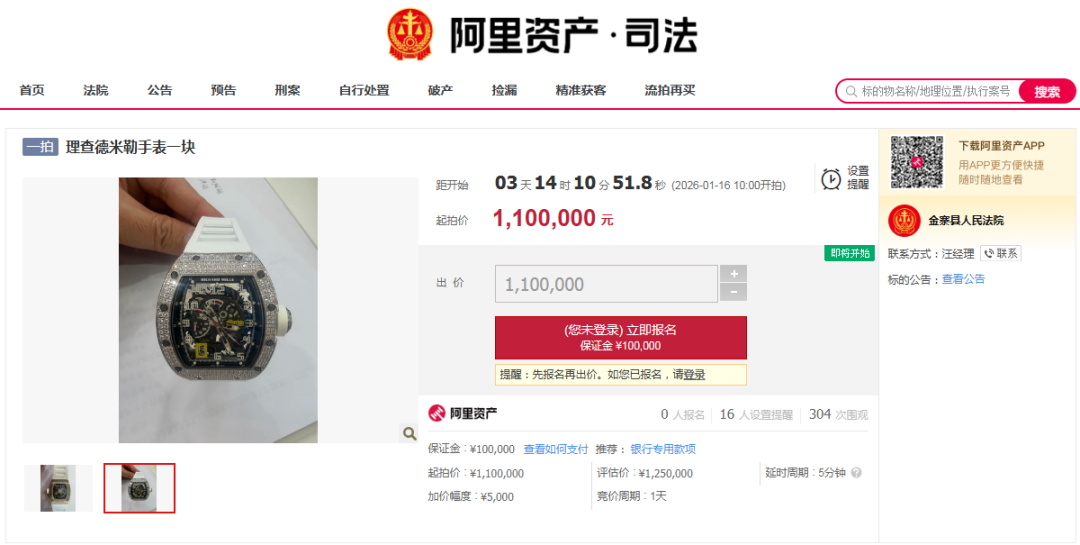1080x545 pixels.
Task: Click the 金寨县人民法院 court badge icon
Action: (904, 220)
